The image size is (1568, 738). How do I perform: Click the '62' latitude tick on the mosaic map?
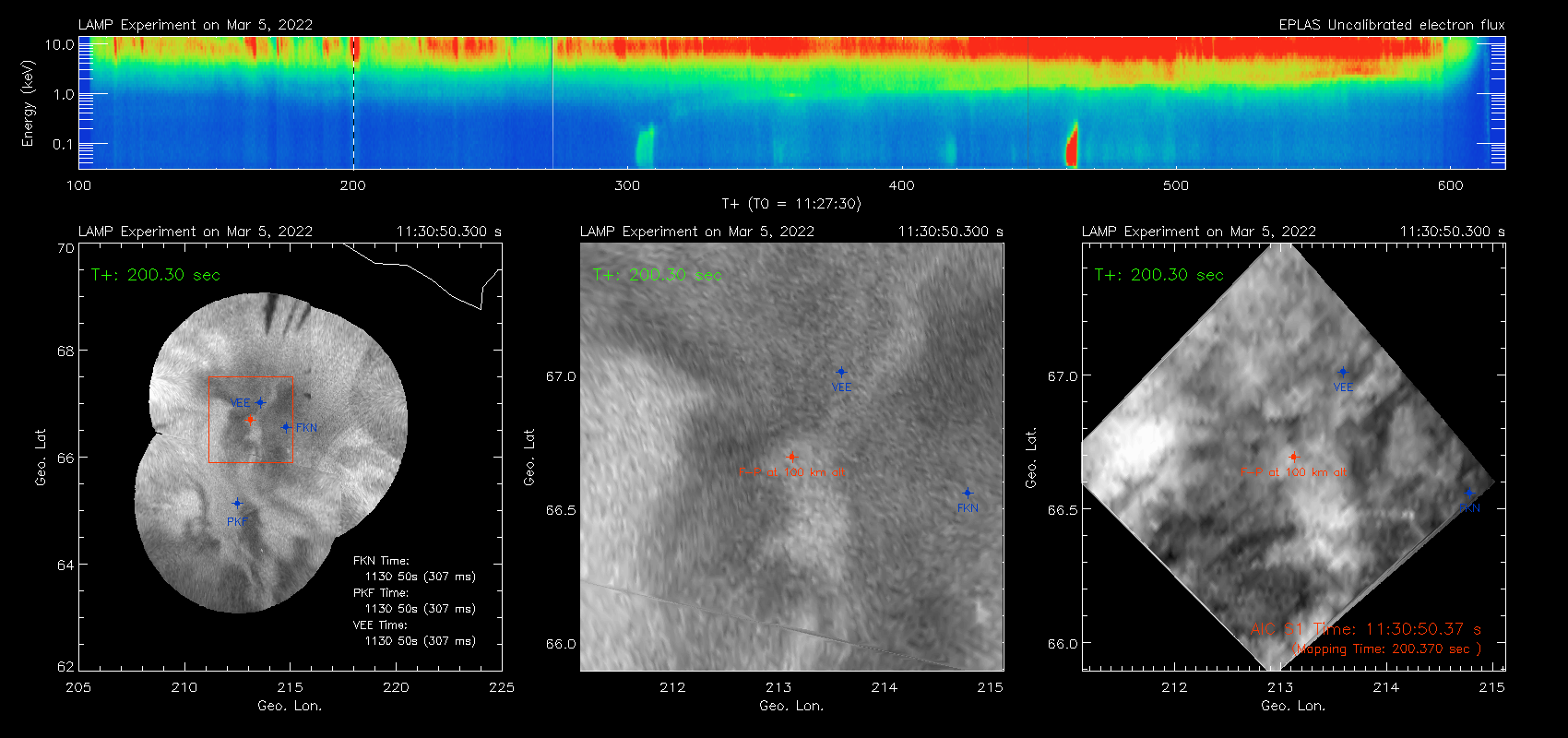click(x=65, y=666)
